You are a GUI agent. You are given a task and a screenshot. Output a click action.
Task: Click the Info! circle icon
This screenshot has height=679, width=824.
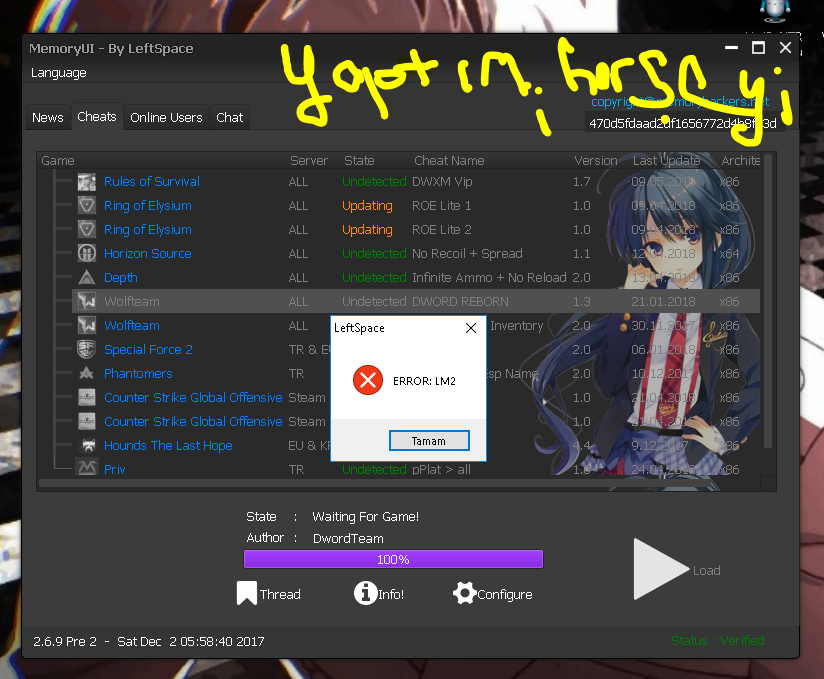[365, 593]
